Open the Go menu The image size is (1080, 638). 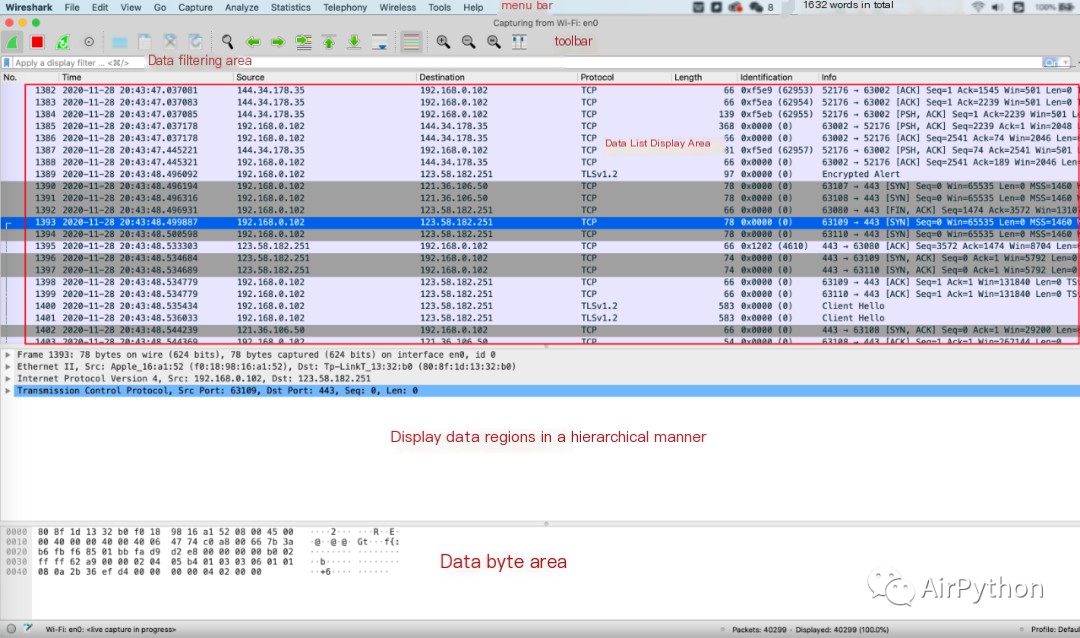(x=160, y=7)
